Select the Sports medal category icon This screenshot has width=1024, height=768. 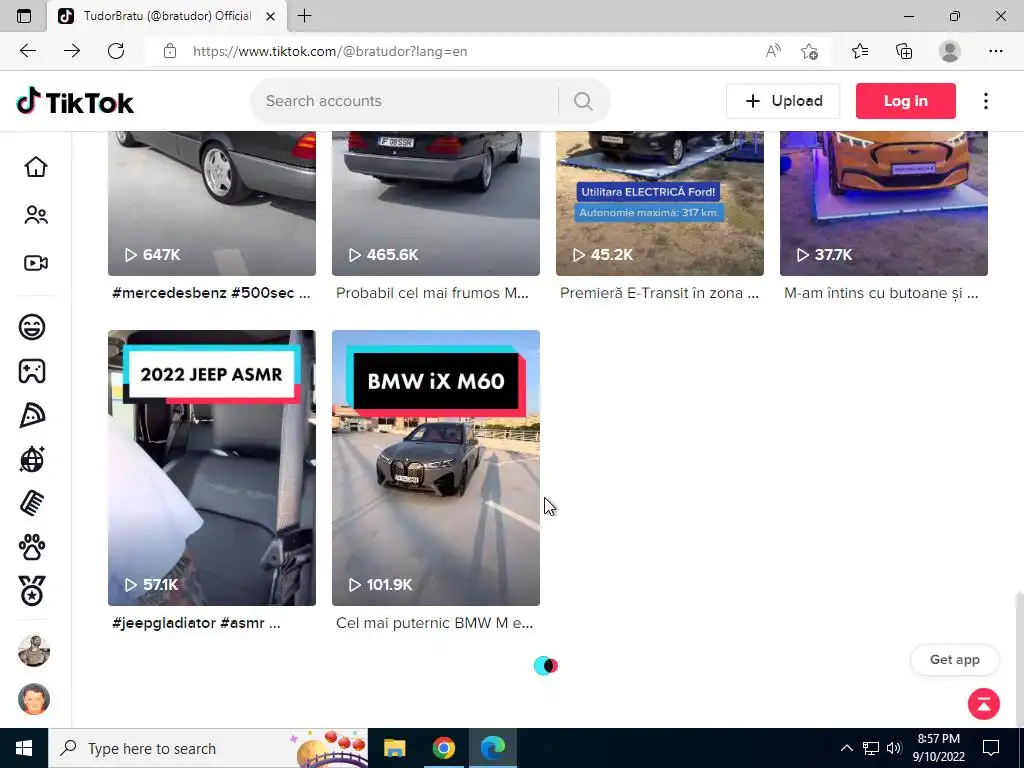(x=32, y=591)
